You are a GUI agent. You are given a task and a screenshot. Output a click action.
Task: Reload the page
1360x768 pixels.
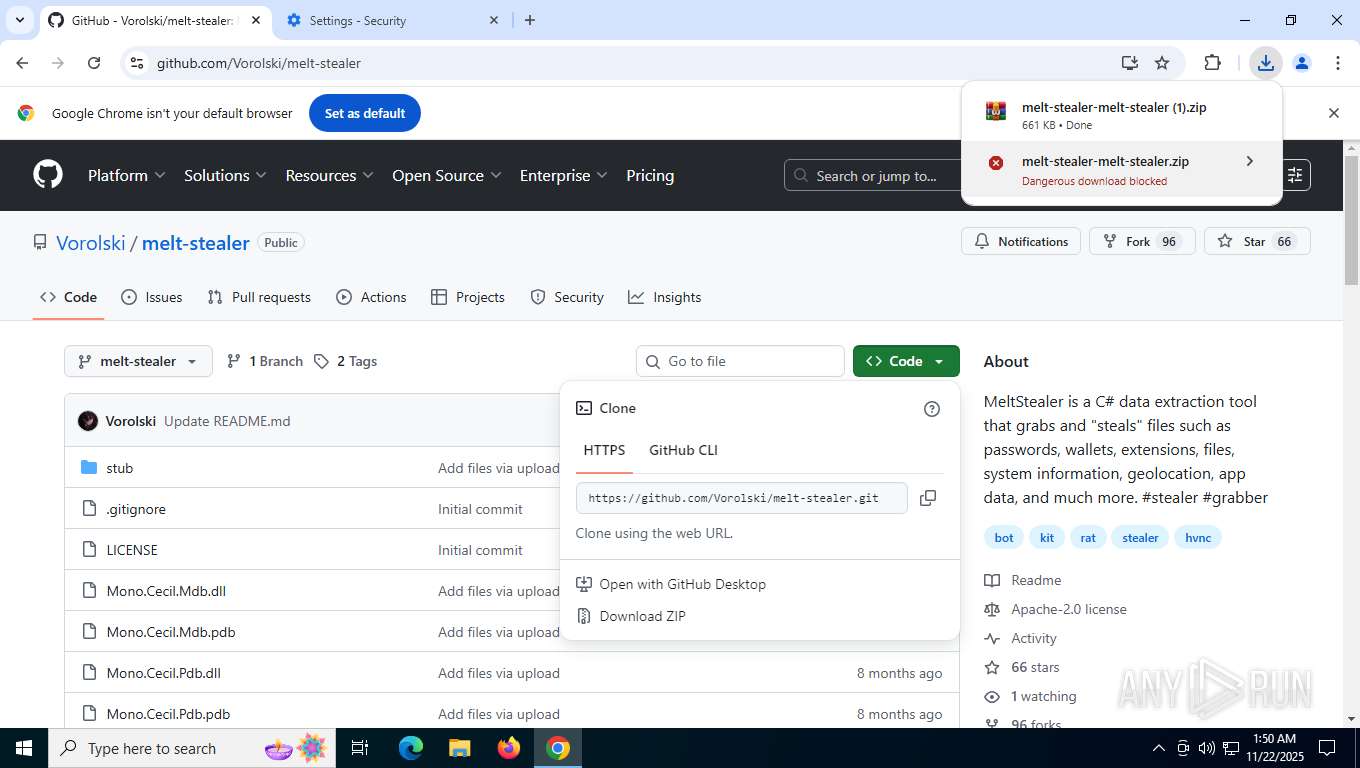click(94, 63)
